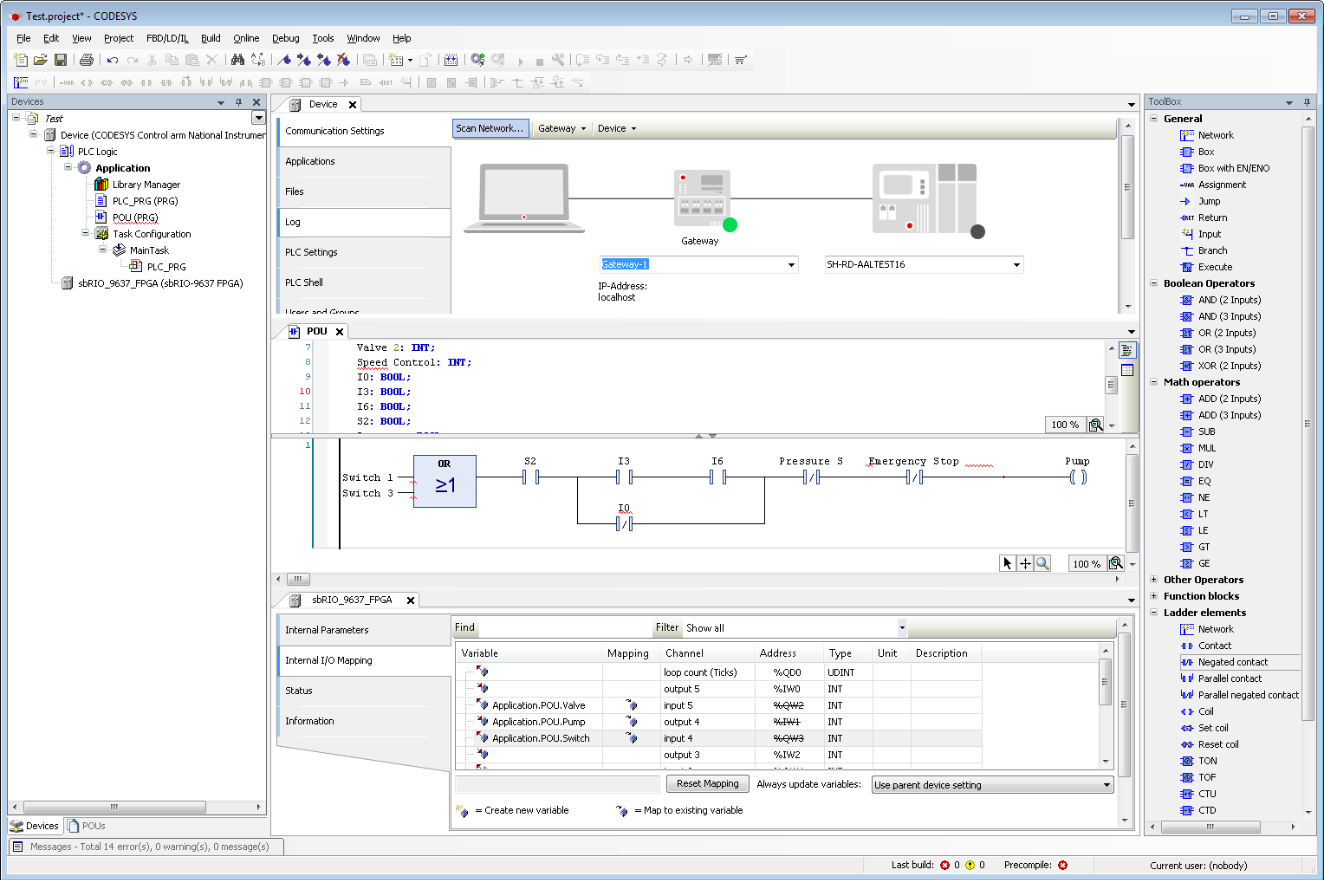Screen dimensions: 1324x880
Task: Open the Debug menu
Action: [x=285, y=38]
